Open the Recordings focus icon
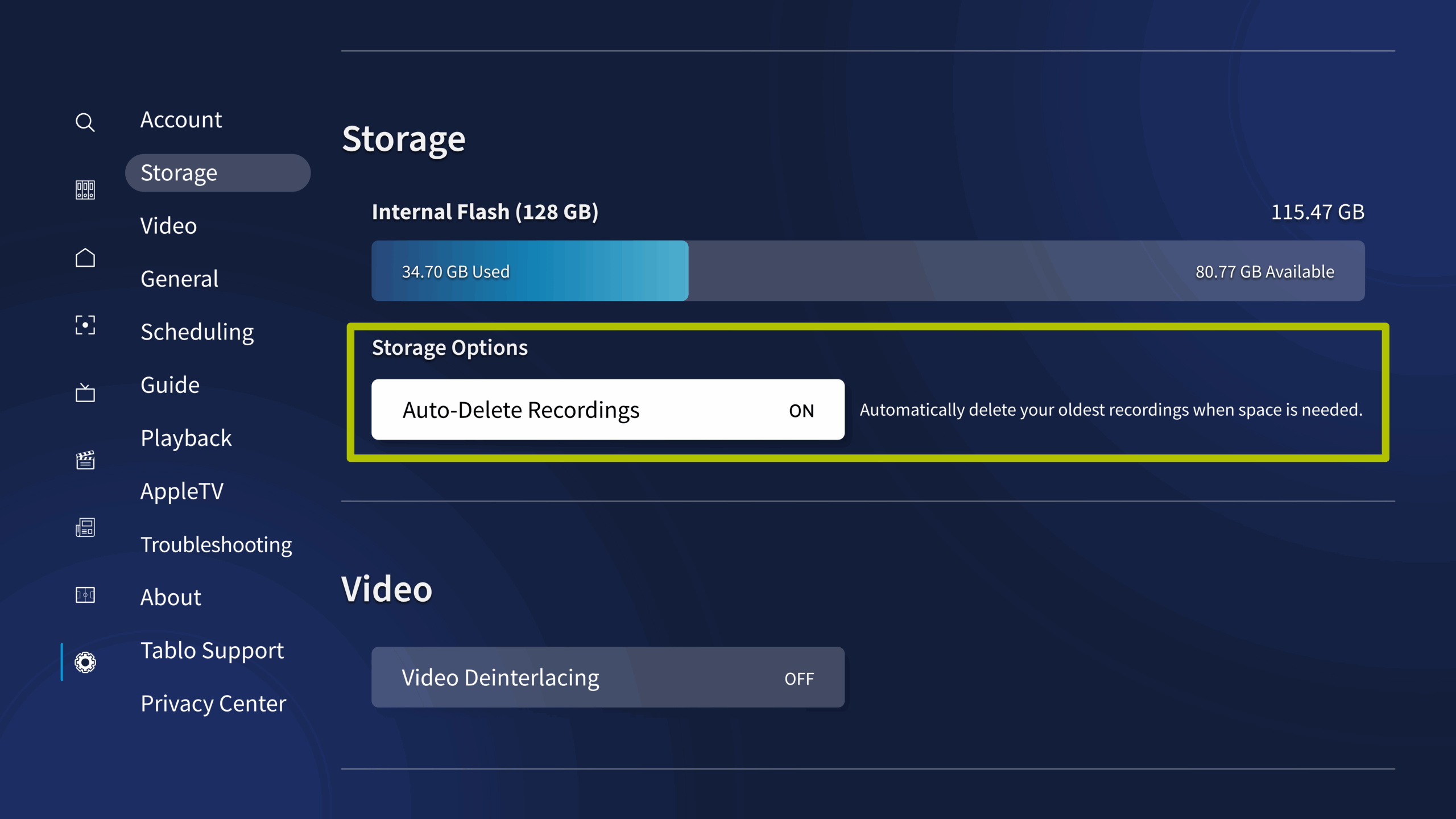 [x=85, y=325]
